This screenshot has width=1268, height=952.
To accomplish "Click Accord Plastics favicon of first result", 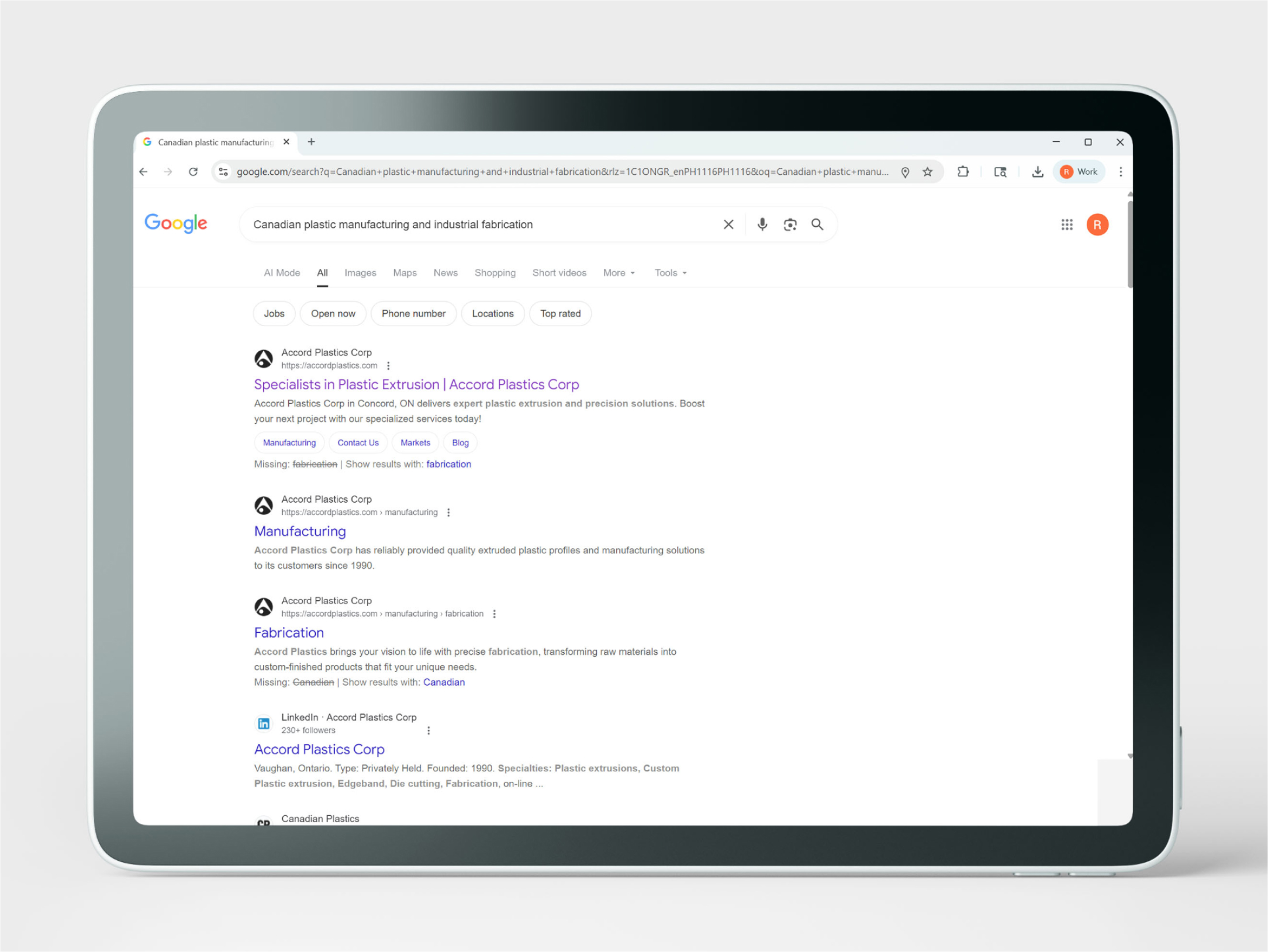I will (x=264, y=359).
